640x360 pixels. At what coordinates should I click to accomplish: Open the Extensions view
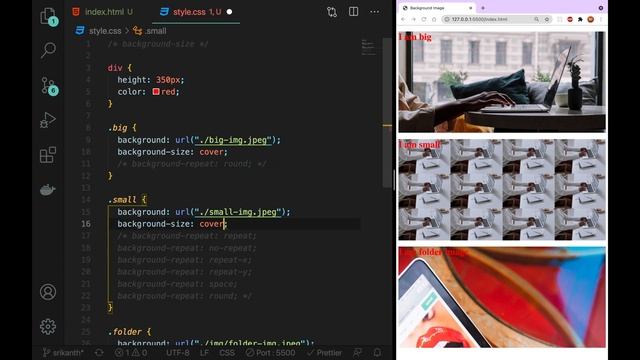pyautogui.click(x=48, y=155)
